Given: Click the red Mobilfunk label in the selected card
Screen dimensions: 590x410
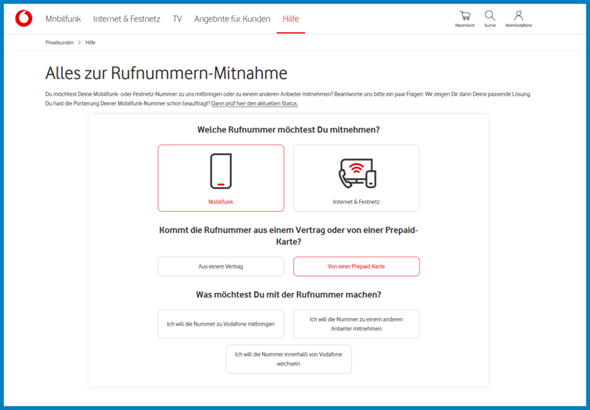Looking at the screenshot, I should coord(221,202).
